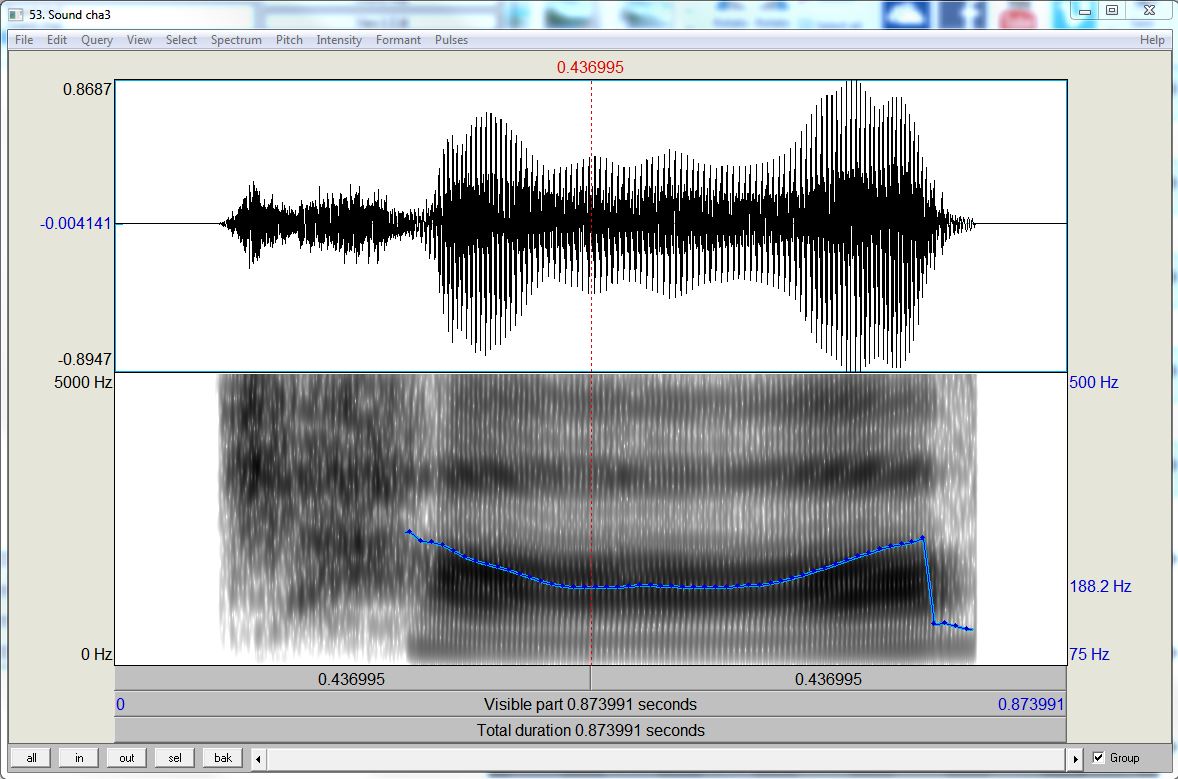This screenshot has height=779, width=1178.
Task: Play the Visible part 0.873991 seconds bar
Action: 591,705
